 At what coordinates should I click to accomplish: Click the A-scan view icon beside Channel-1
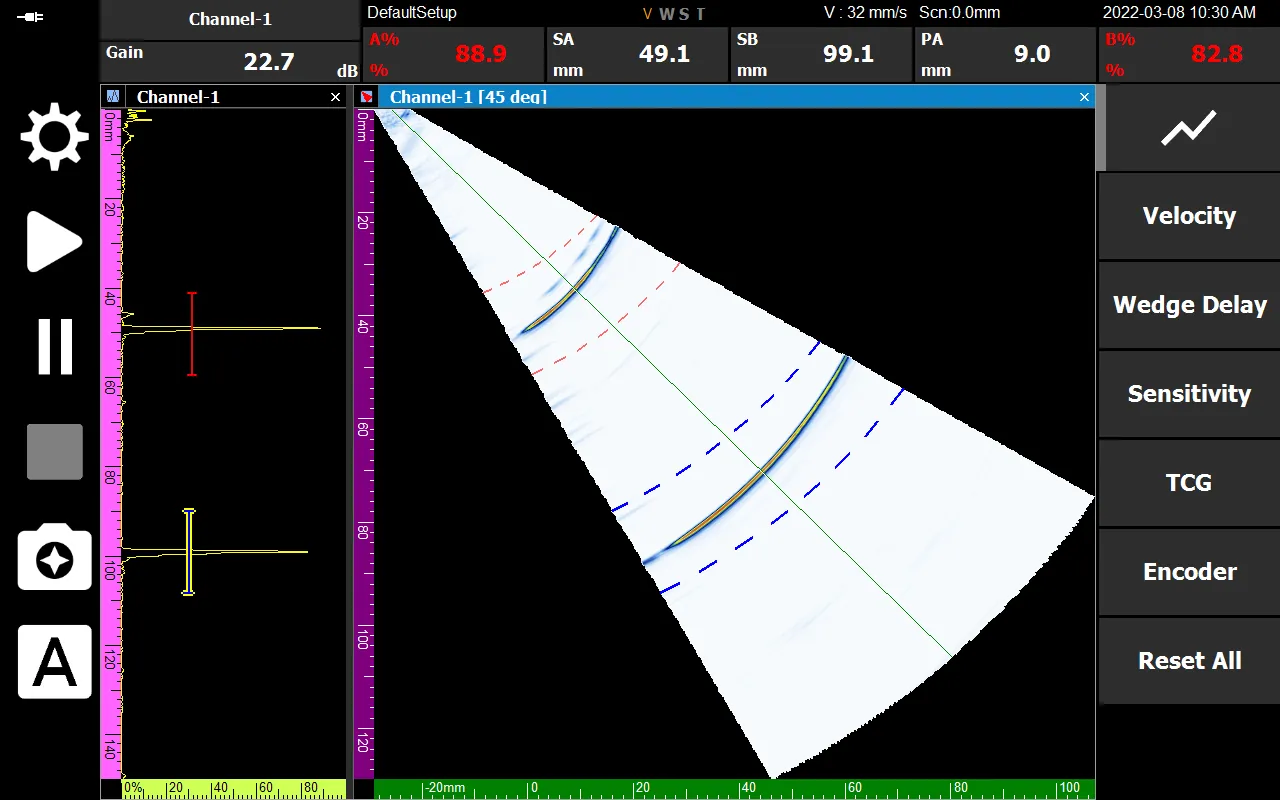click(x=113, y=97)
